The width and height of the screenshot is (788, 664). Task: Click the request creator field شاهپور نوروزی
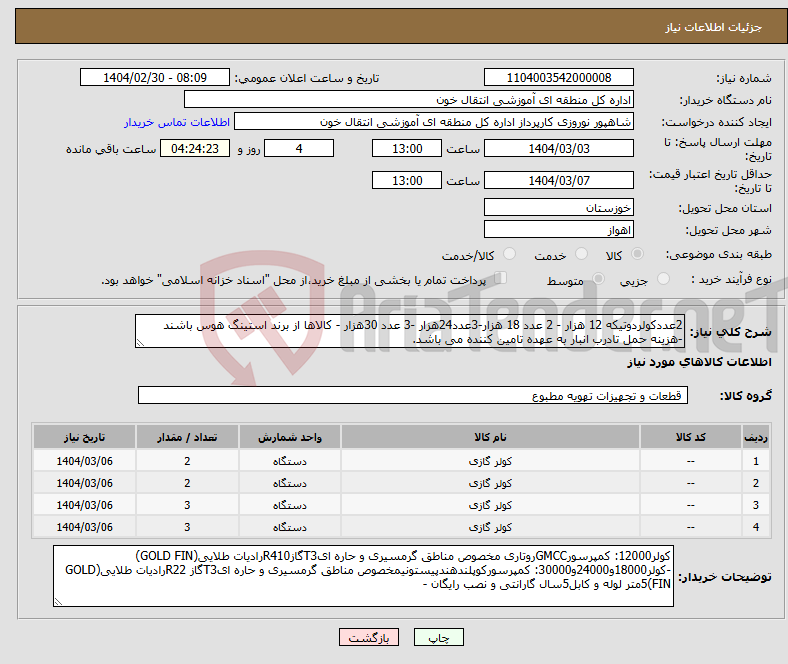tap(434, 122)
